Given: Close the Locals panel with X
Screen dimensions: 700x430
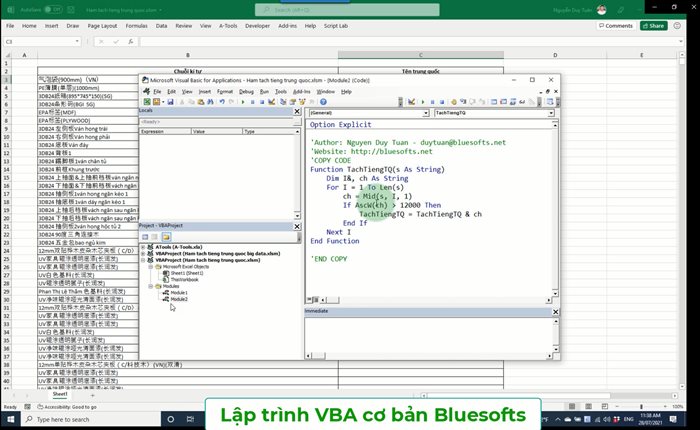Looking at the screenshot, I should [x=297, y=111].
